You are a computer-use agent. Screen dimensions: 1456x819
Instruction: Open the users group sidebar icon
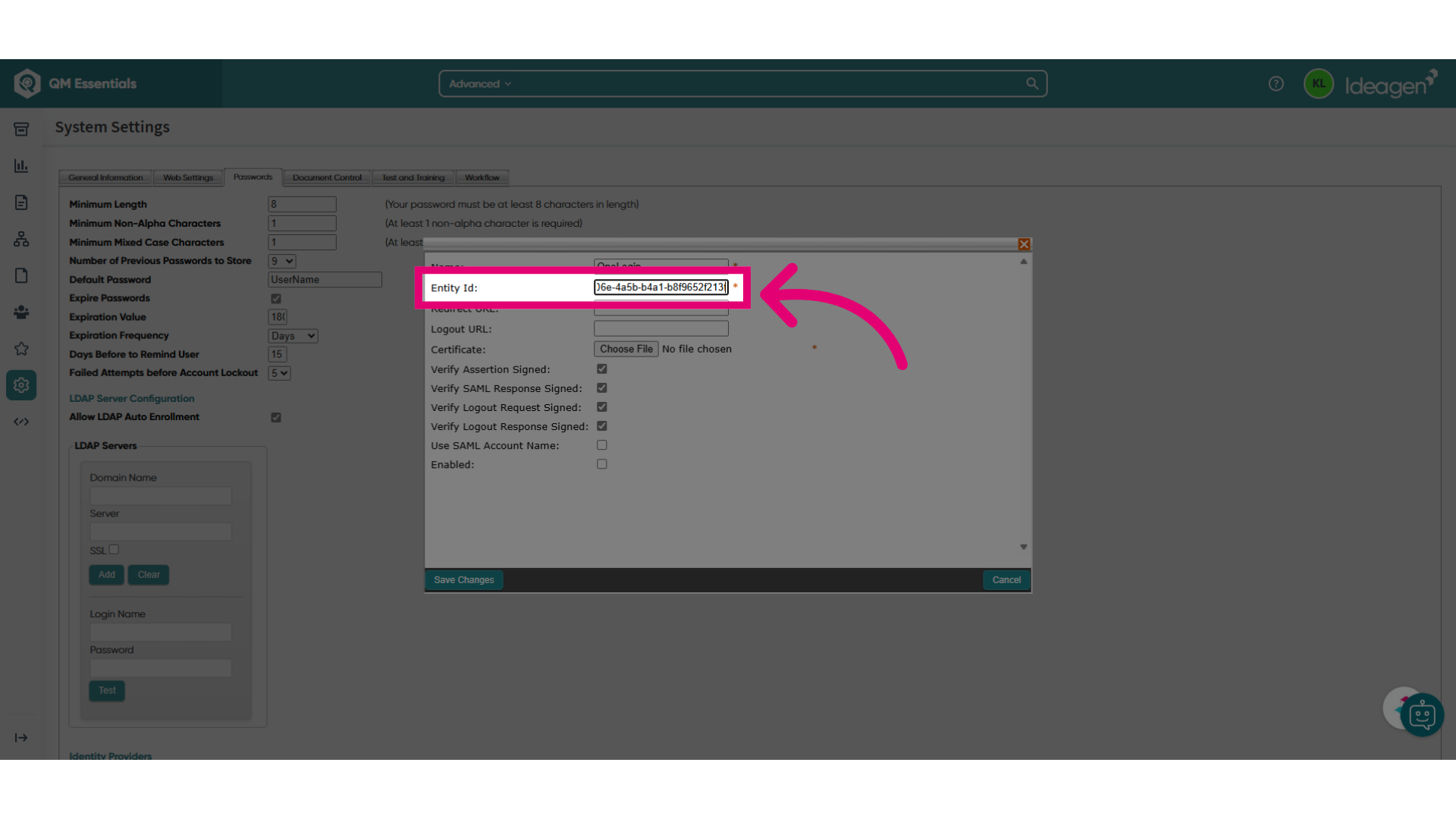tap(21, 312)
